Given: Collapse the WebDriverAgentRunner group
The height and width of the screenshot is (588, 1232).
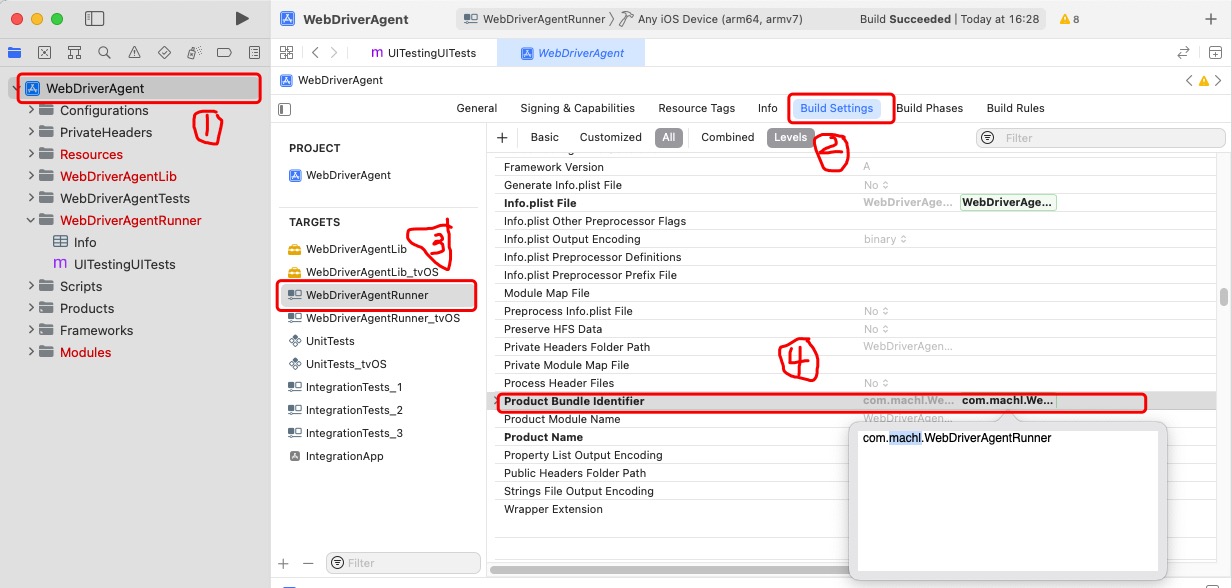Looking at the screenshot, I should click(31, 220).
